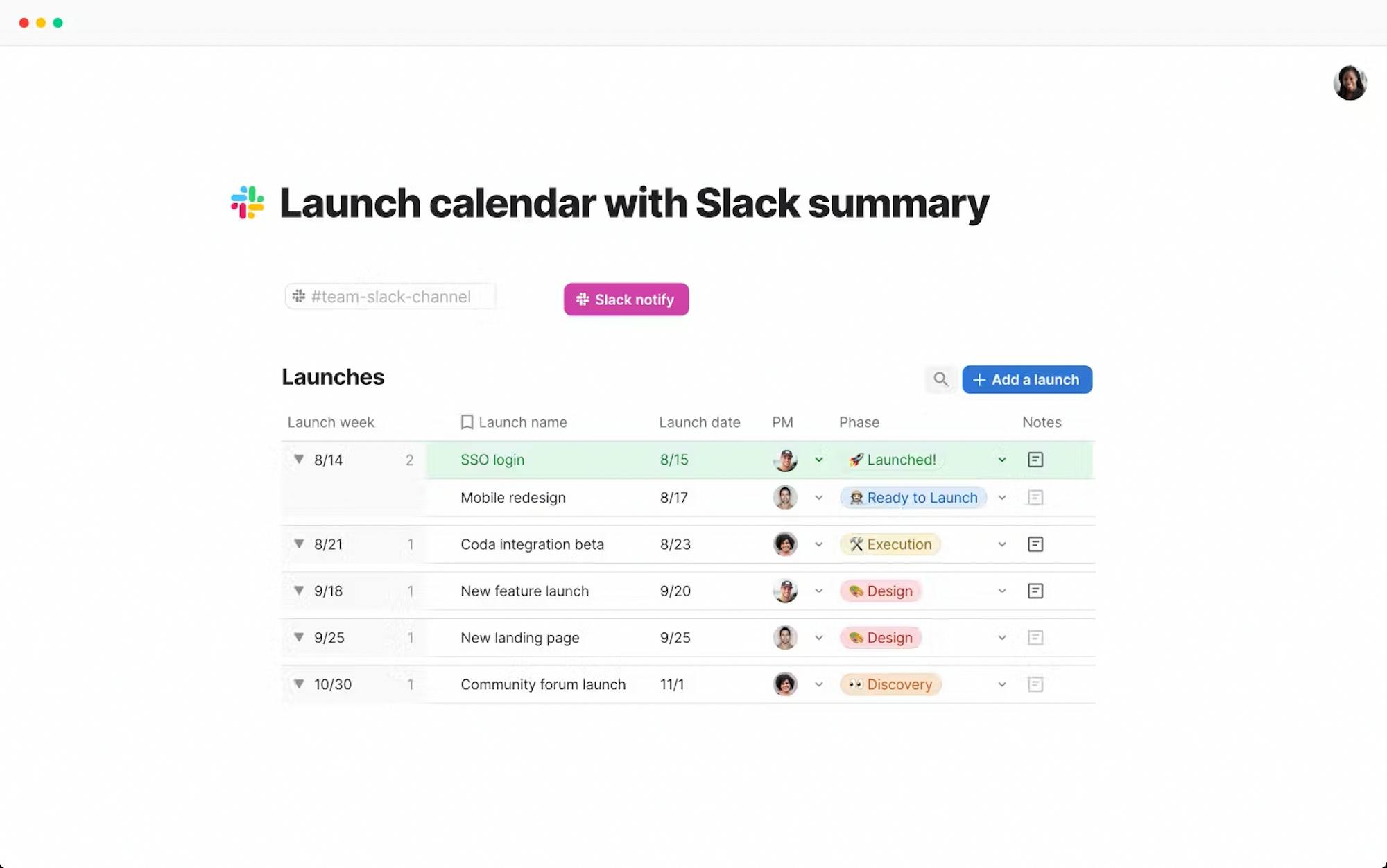
Task: Collapse the 9/18 launch week group
Action: pos(299,591)
